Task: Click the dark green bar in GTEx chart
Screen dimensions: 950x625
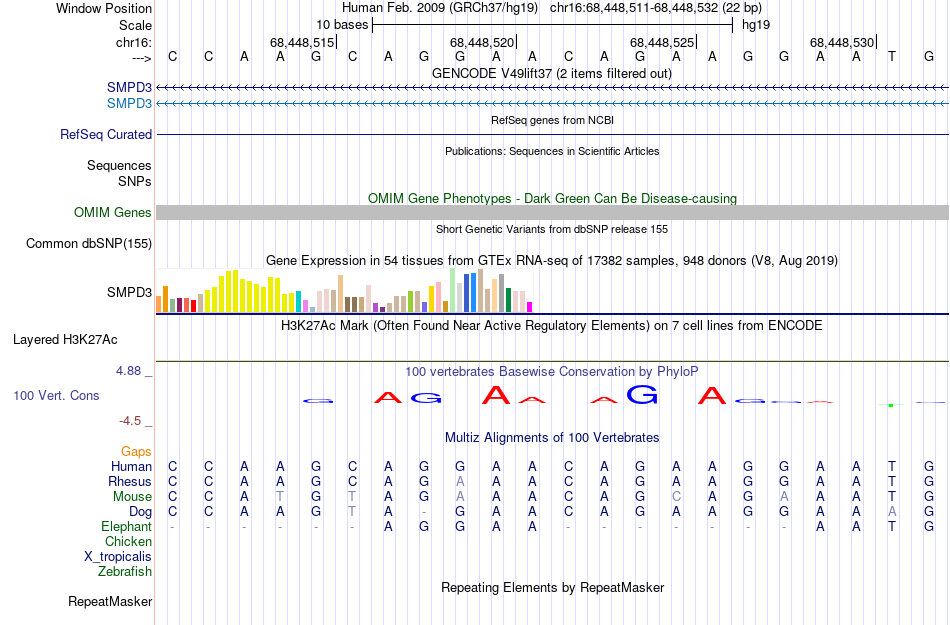Action: (508, 300)
